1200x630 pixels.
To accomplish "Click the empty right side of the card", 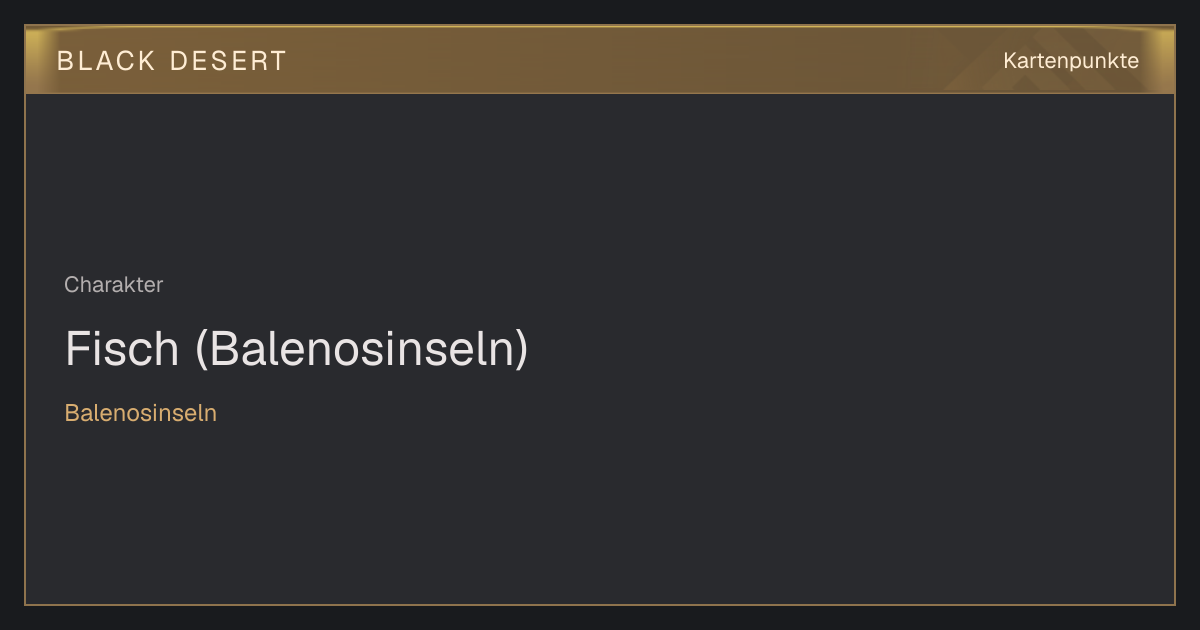I will tap(900, 350).
